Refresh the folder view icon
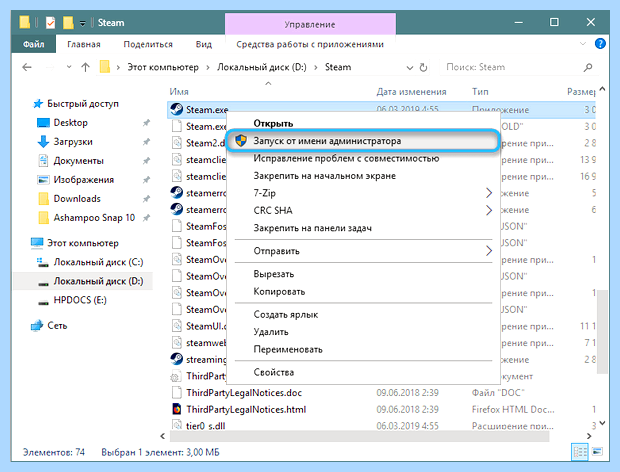620x472 pixels. [423, 68]
